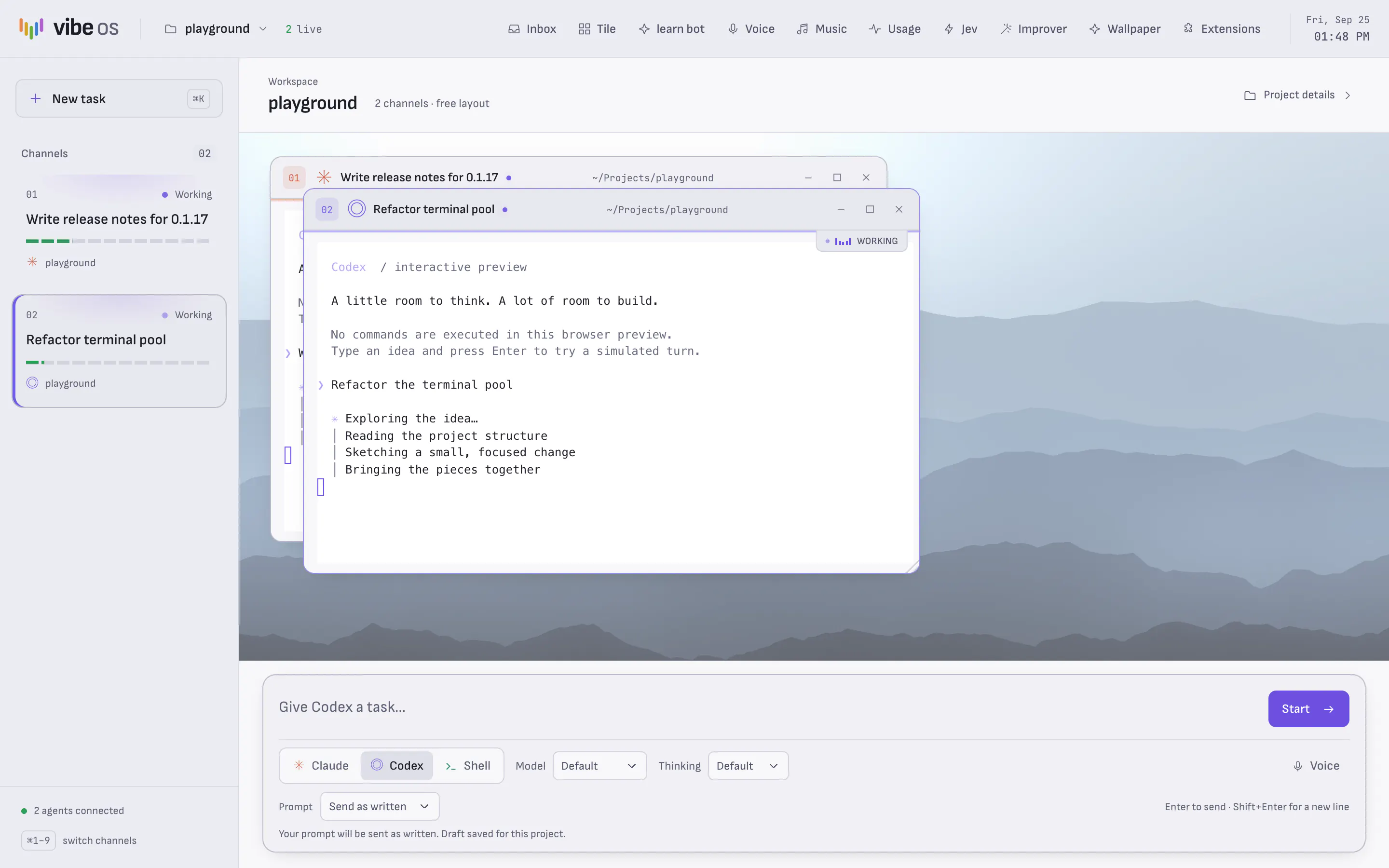
Task: Click the Working status on channel 02 card
Action: click(x=187, y=314)
